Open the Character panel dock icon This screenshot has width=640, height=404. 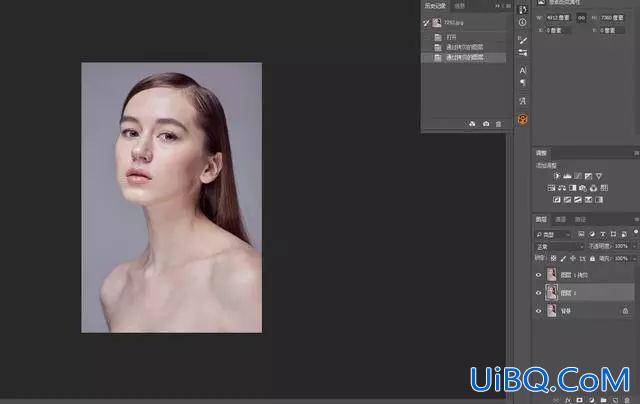[x=522, y=70]
